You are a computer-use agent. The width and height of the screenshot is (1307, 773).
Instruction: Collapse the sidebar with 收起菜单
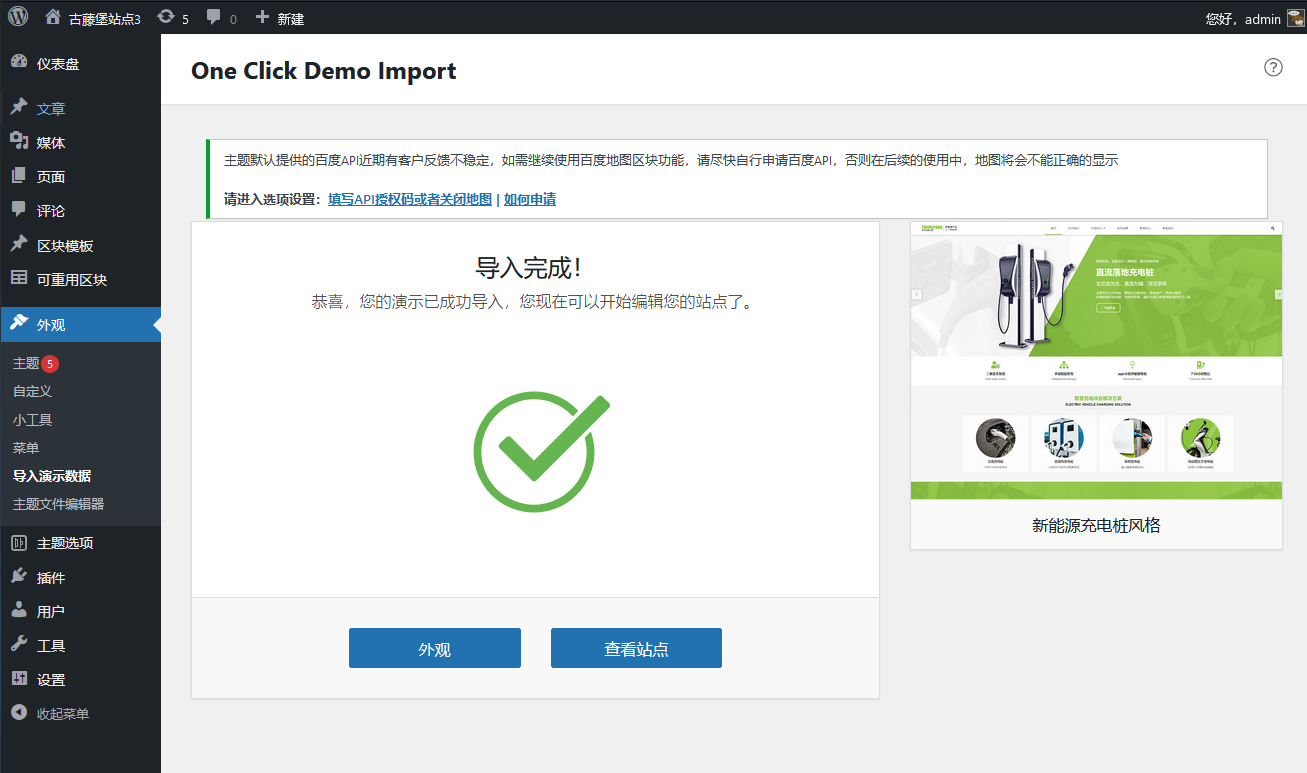(x=62, y=714)
